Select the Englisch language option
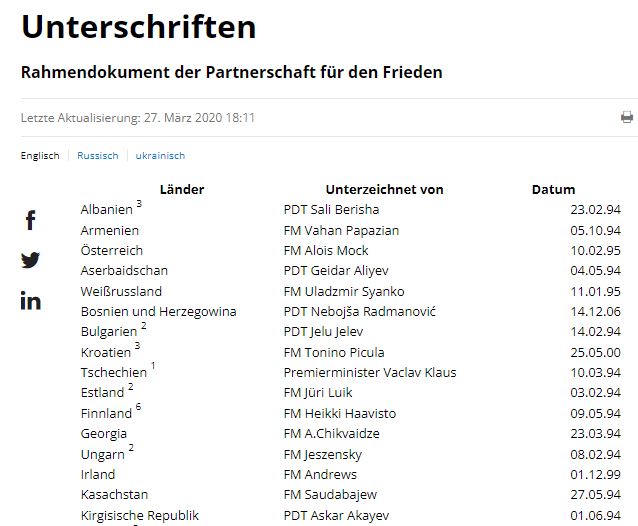The image size is (638, 526). (x=40, y=156)
